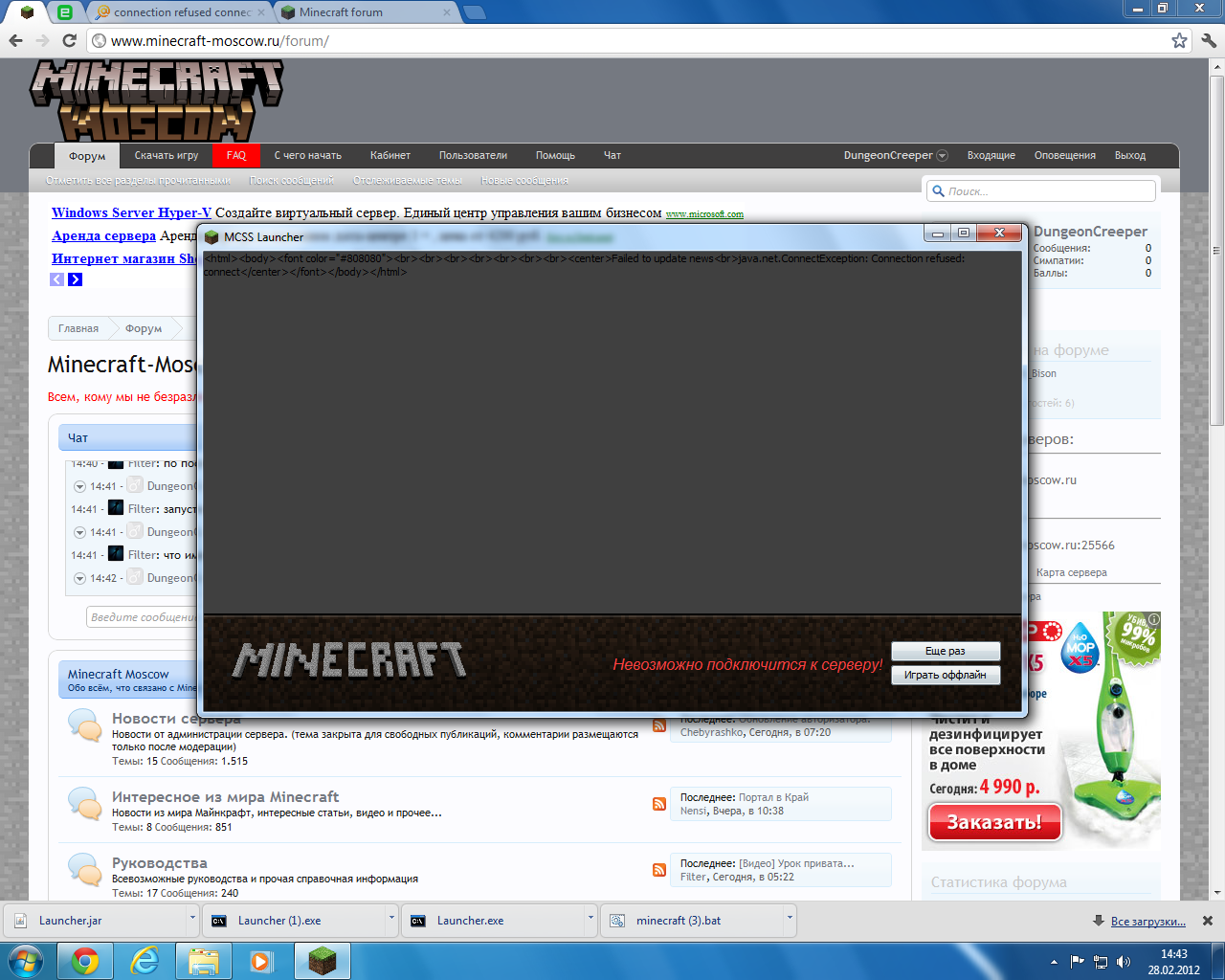Open the Action Center flag in the tray
The height and width of the screenshot is (980, 1225).
1078,962
